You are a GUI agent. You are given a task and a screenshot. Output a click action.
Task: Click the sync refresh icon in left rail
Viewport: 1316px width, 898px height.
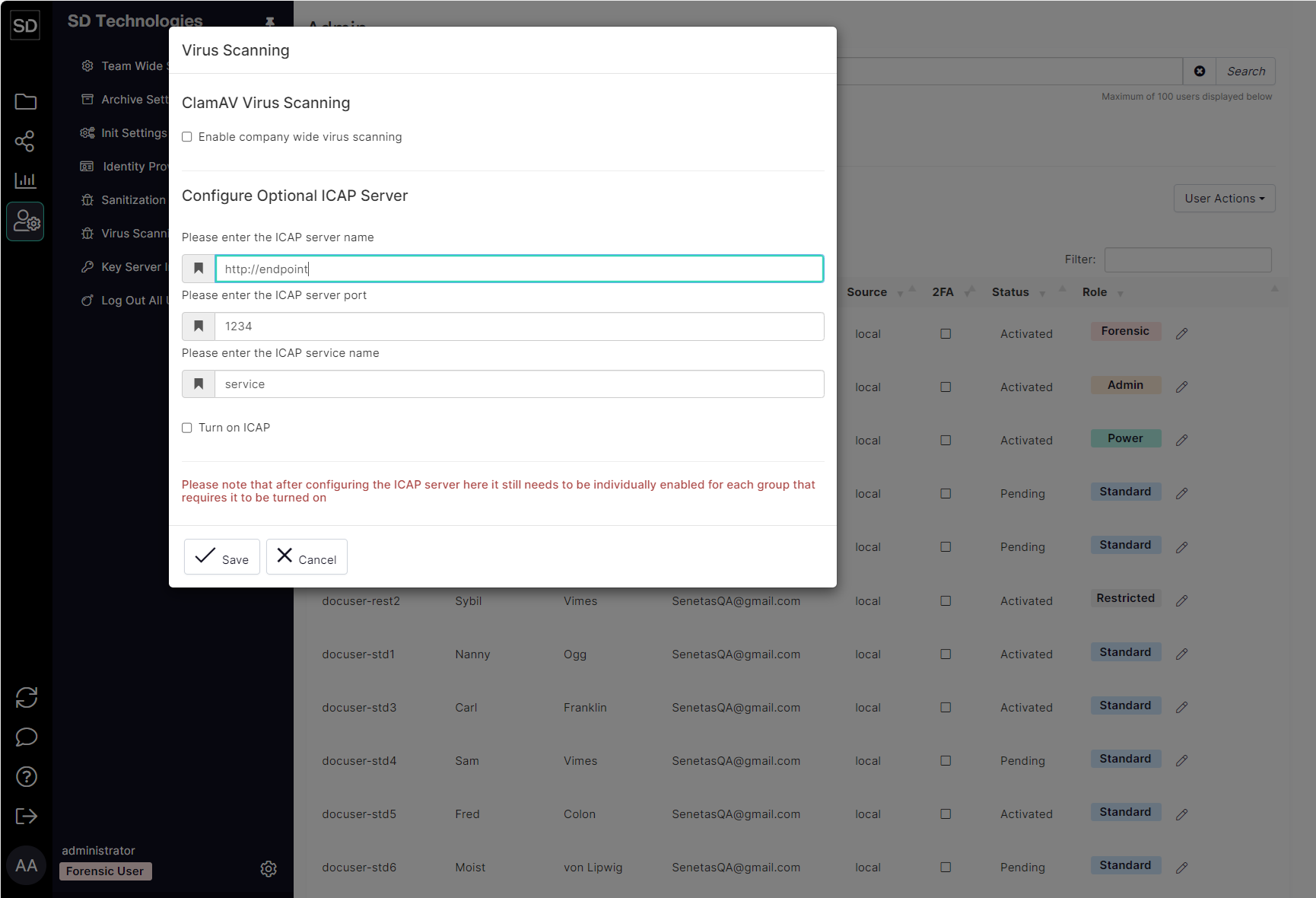[27, 698]
